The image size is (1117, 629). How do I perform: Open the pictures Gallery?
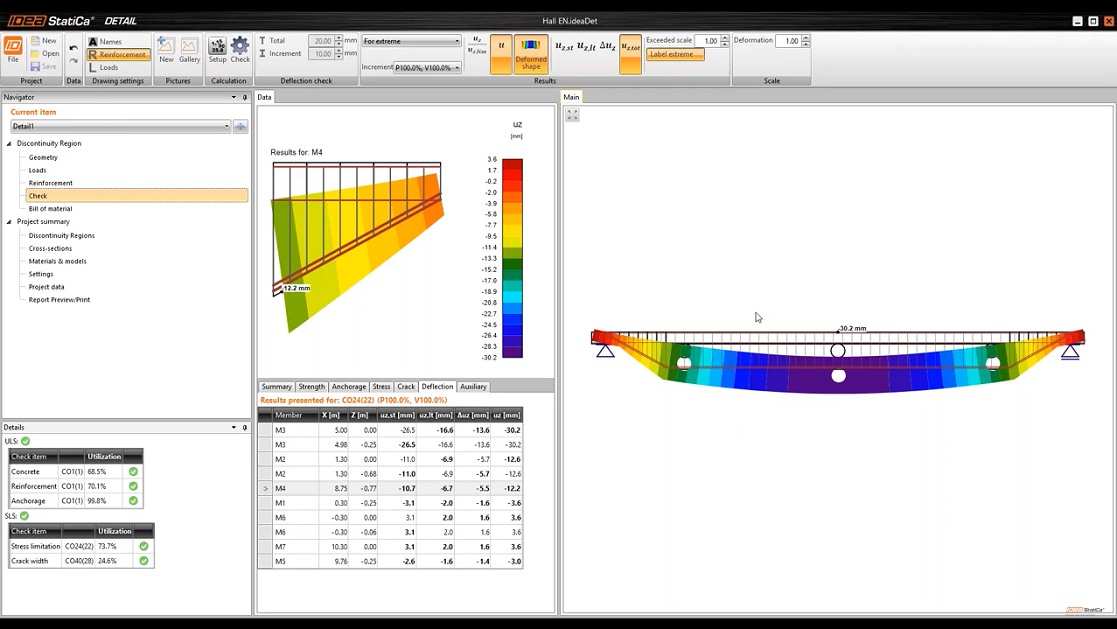click(189, 50)
